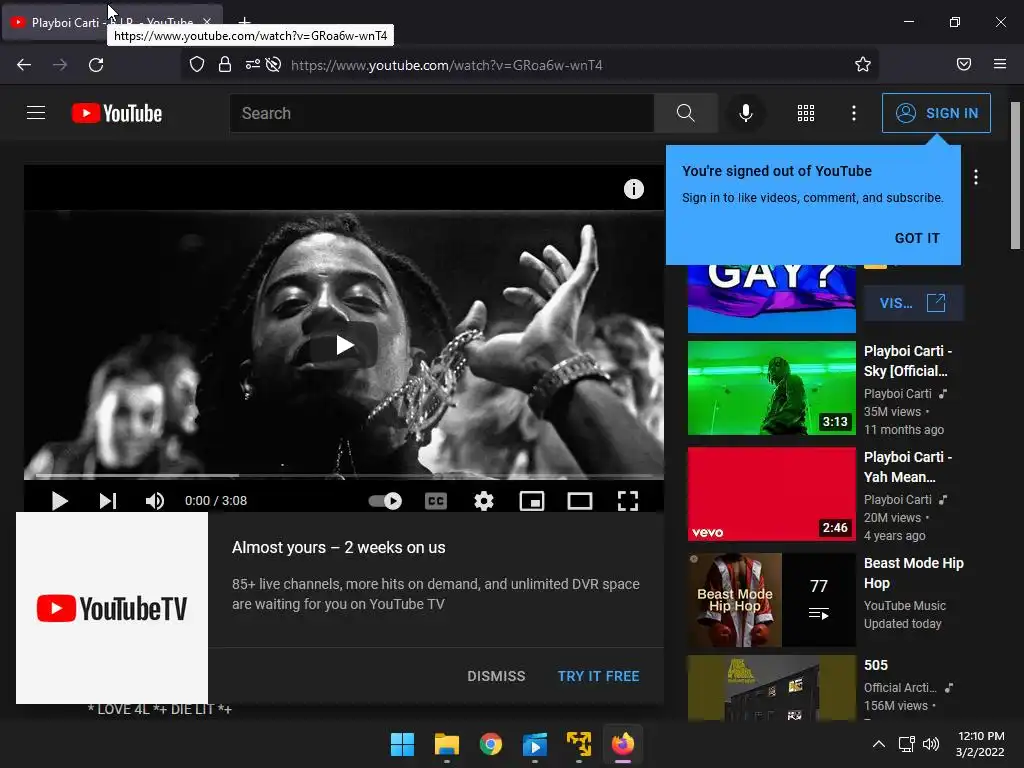
Task: Click the page vertical scrollbar
Action: 1015,176
